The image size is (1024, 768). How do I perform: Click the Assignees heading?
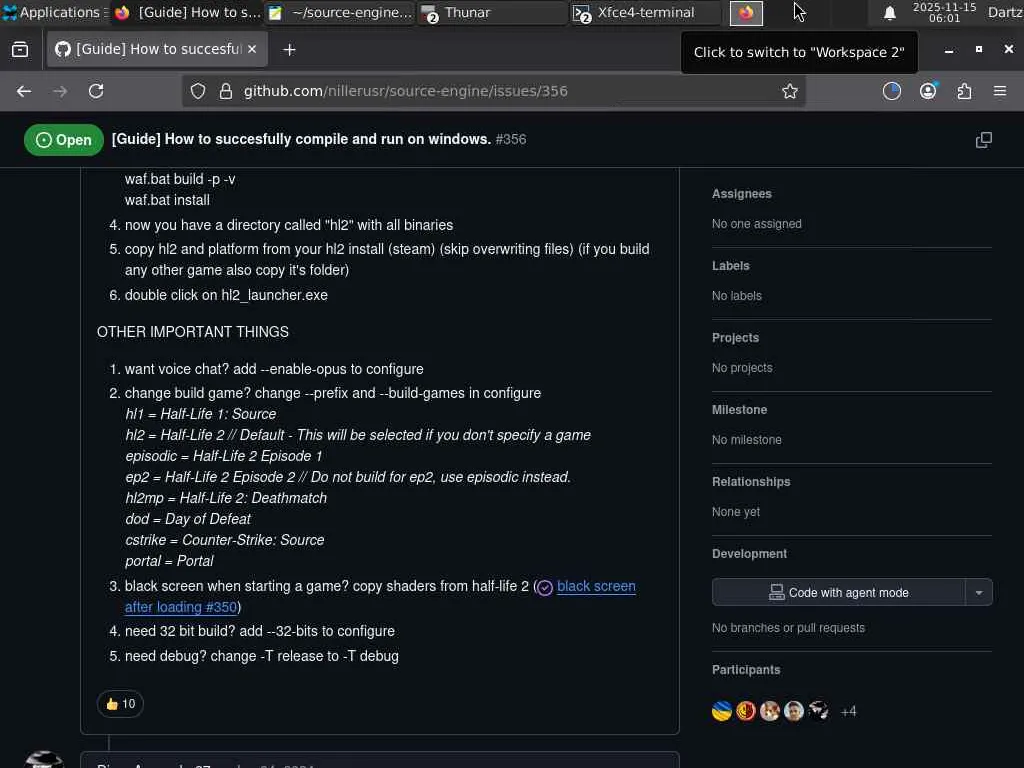point(741,194)
